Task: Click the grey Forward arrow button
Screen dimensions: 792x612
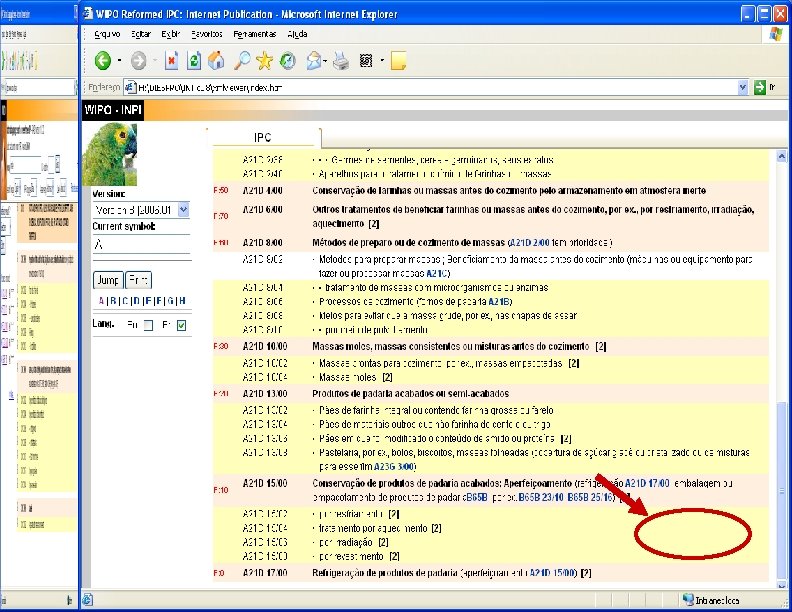Action: [138, 61]
